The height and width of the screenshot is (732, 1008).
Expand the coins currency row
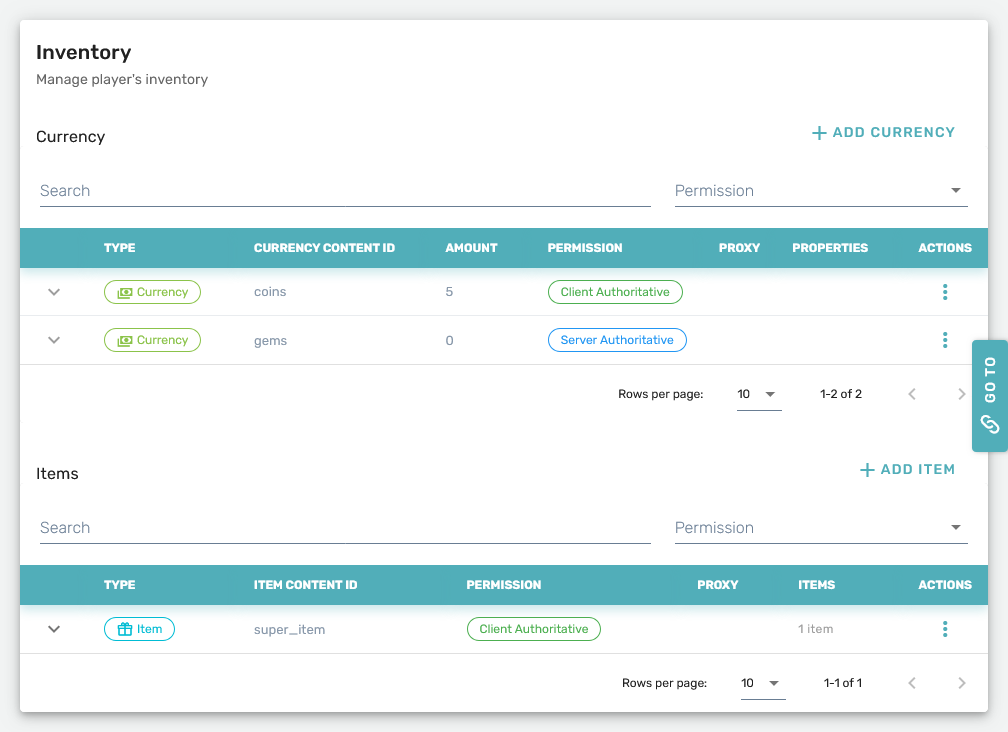(54, 292)
